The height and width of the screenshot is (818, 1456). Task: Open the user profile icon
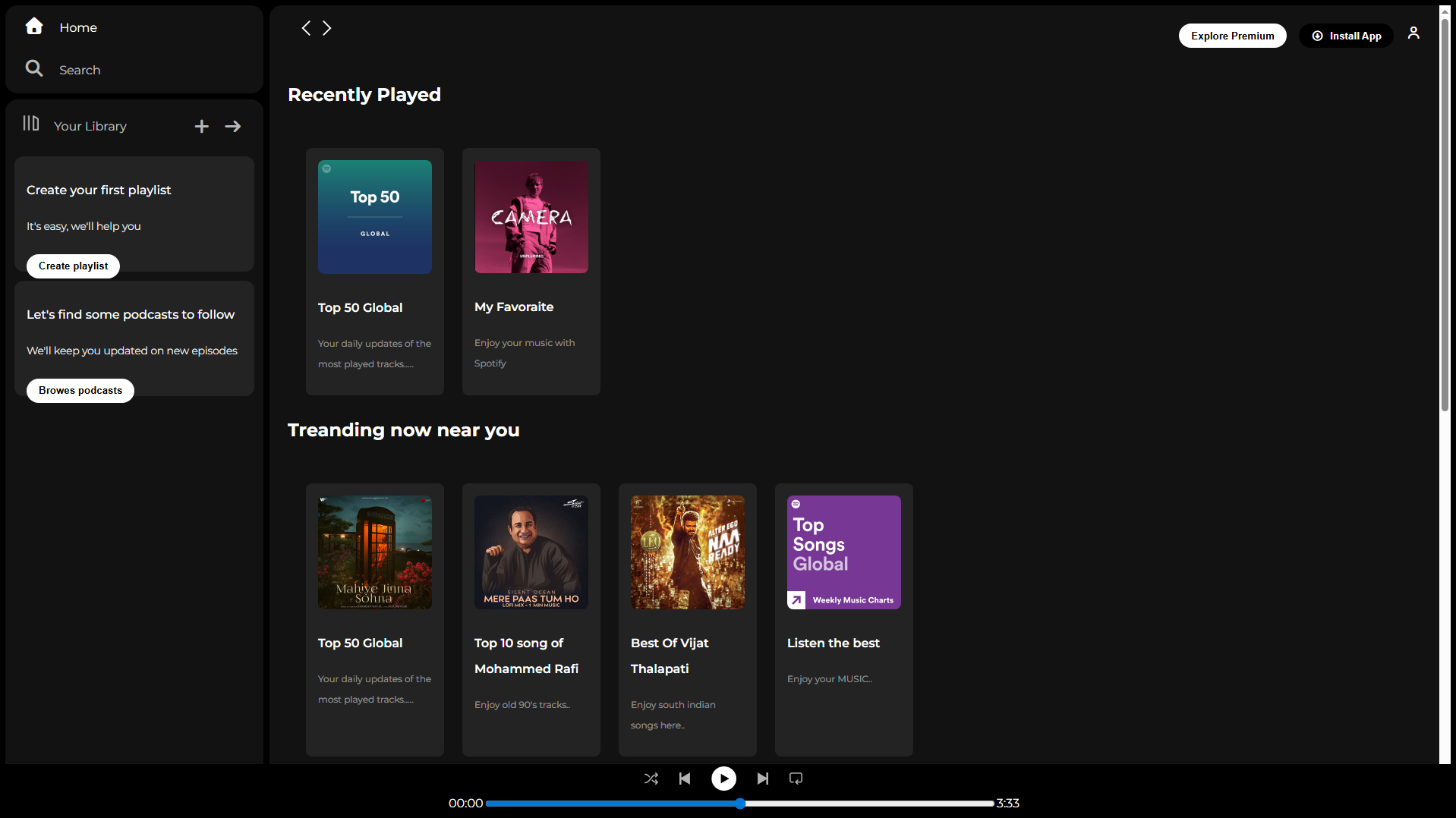[1413, 33]
